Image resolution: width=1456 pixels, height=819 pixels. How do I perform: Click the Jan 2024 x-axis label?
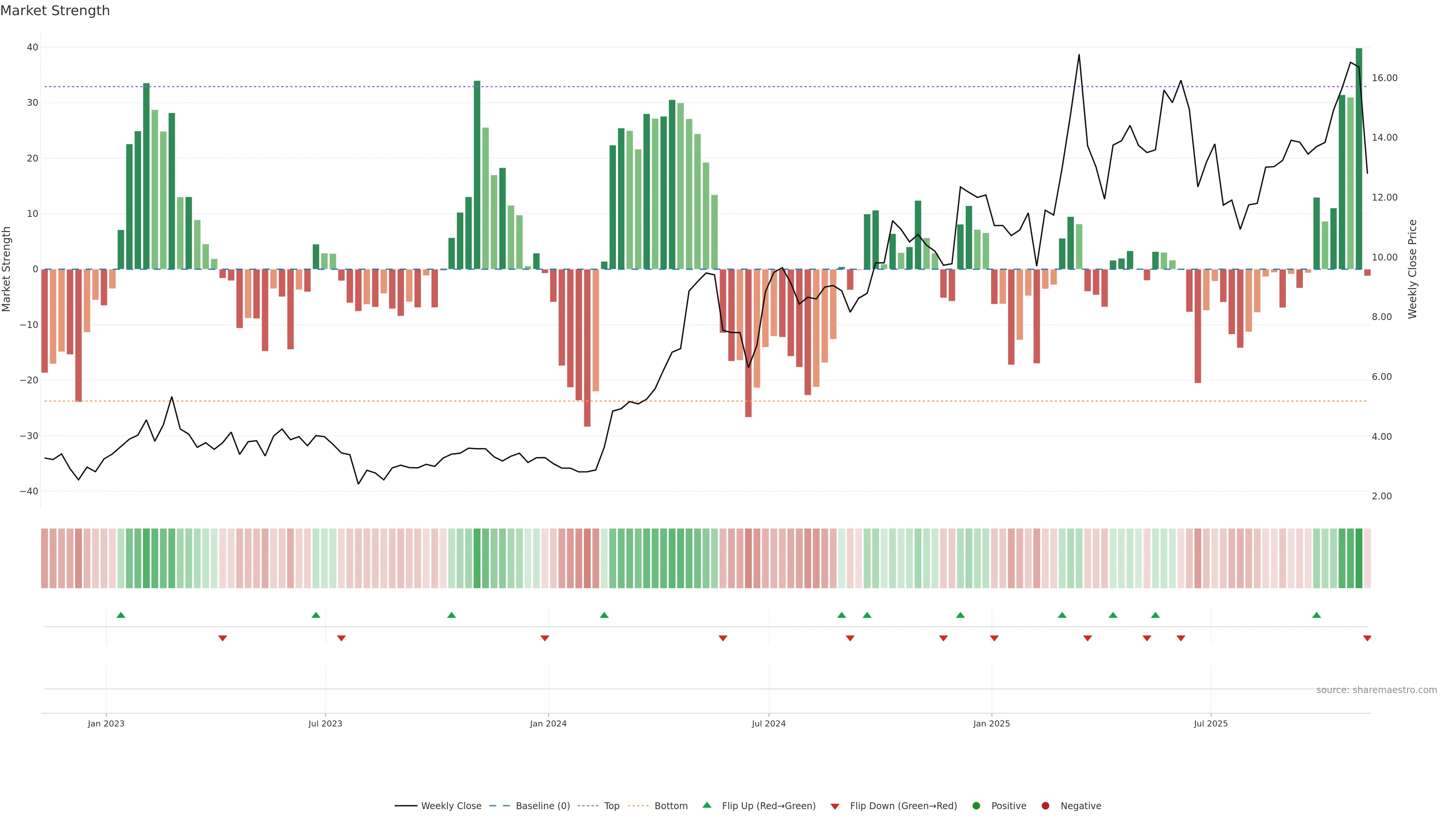coord(548,723)
